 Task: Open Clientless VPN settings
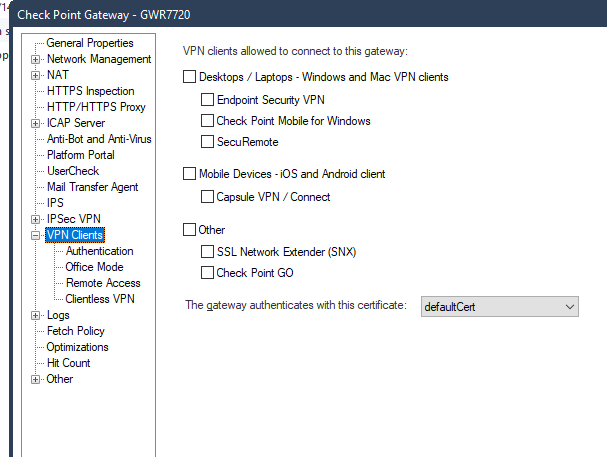100,299
